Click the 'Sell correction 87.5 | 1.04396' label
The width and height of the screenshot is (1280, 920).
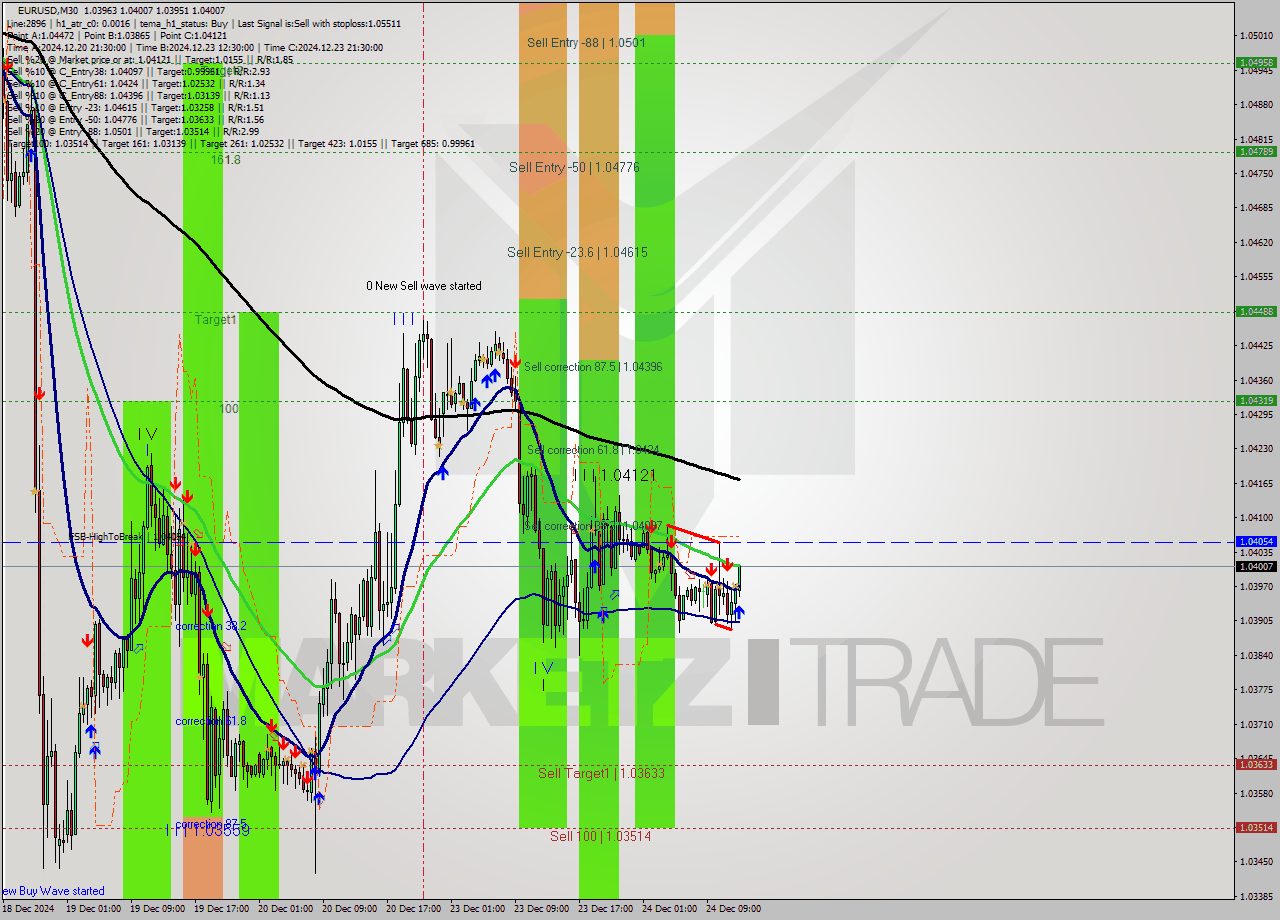(593, 367)
